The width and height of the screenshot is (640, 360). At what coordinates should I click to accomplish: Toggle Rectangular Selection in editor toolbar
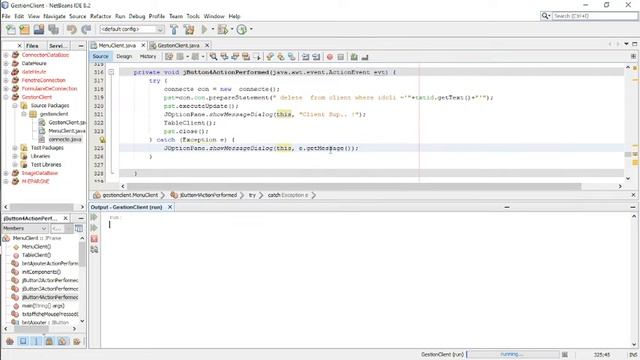pyautogui.click(x=257, y=57)
